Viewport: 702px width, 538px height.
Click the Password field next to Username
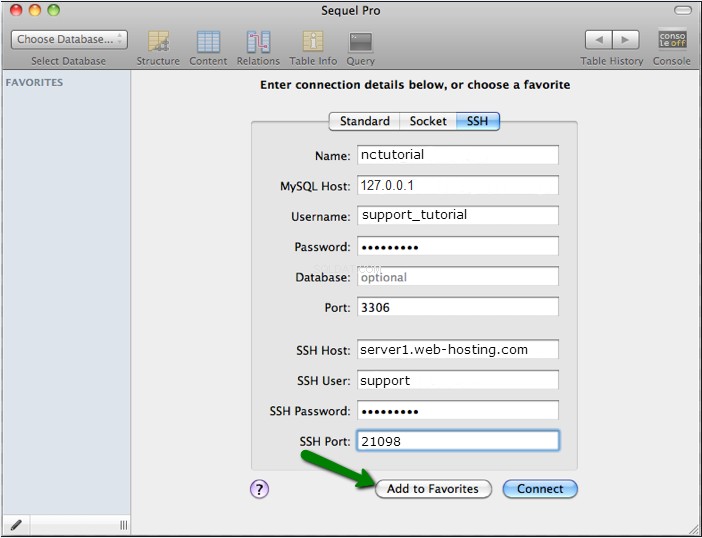coord(458,246)
